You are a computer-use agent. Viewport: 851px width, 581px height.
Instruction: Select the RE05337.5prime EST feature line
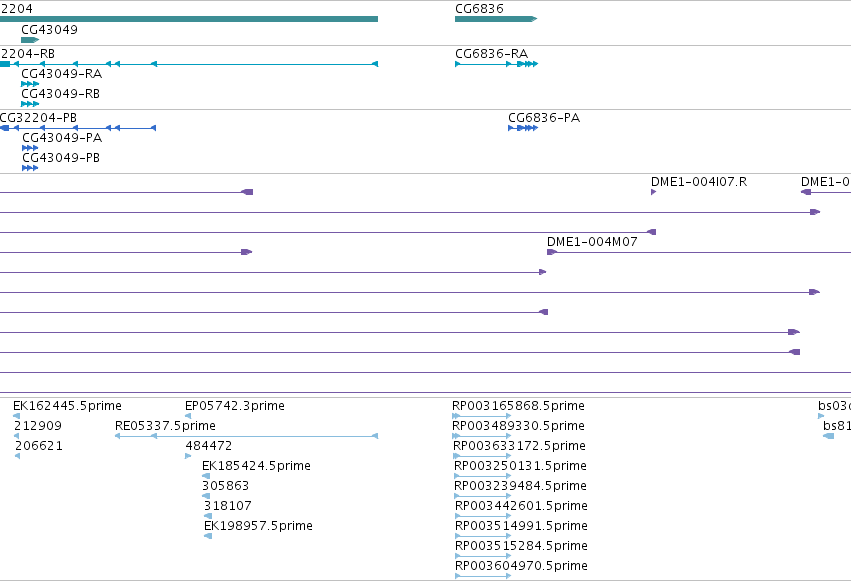(246, 436)
